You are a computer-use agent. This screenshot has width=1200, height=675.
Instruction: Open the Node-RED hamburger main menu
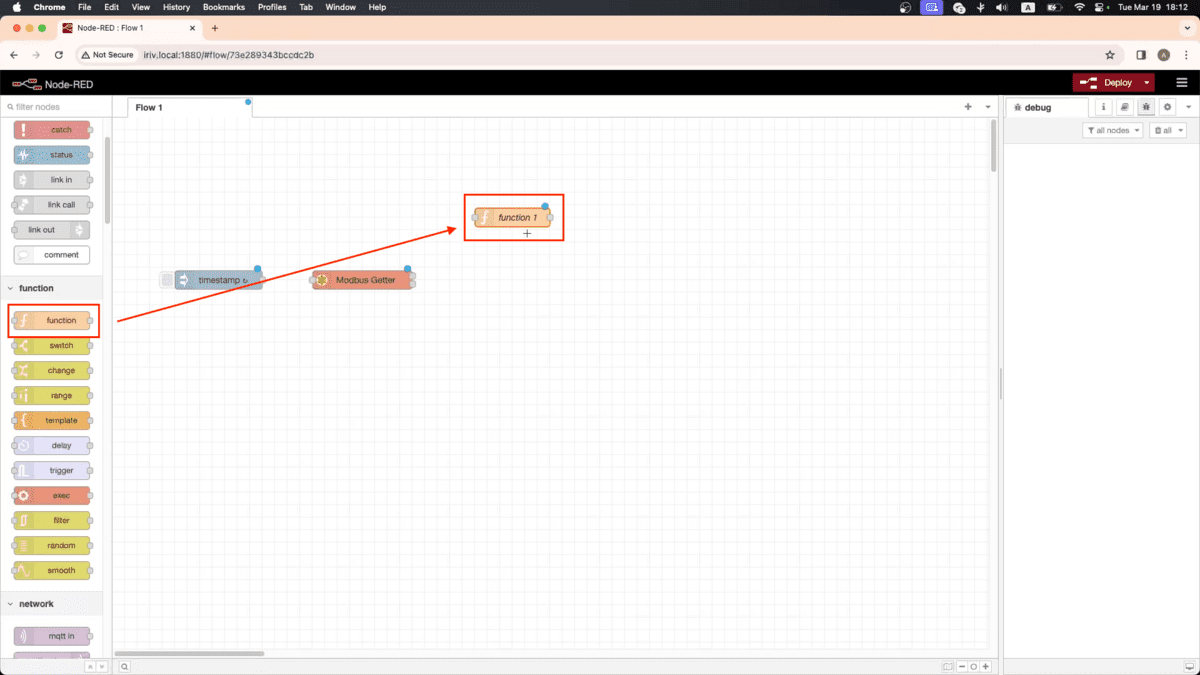1181,83
